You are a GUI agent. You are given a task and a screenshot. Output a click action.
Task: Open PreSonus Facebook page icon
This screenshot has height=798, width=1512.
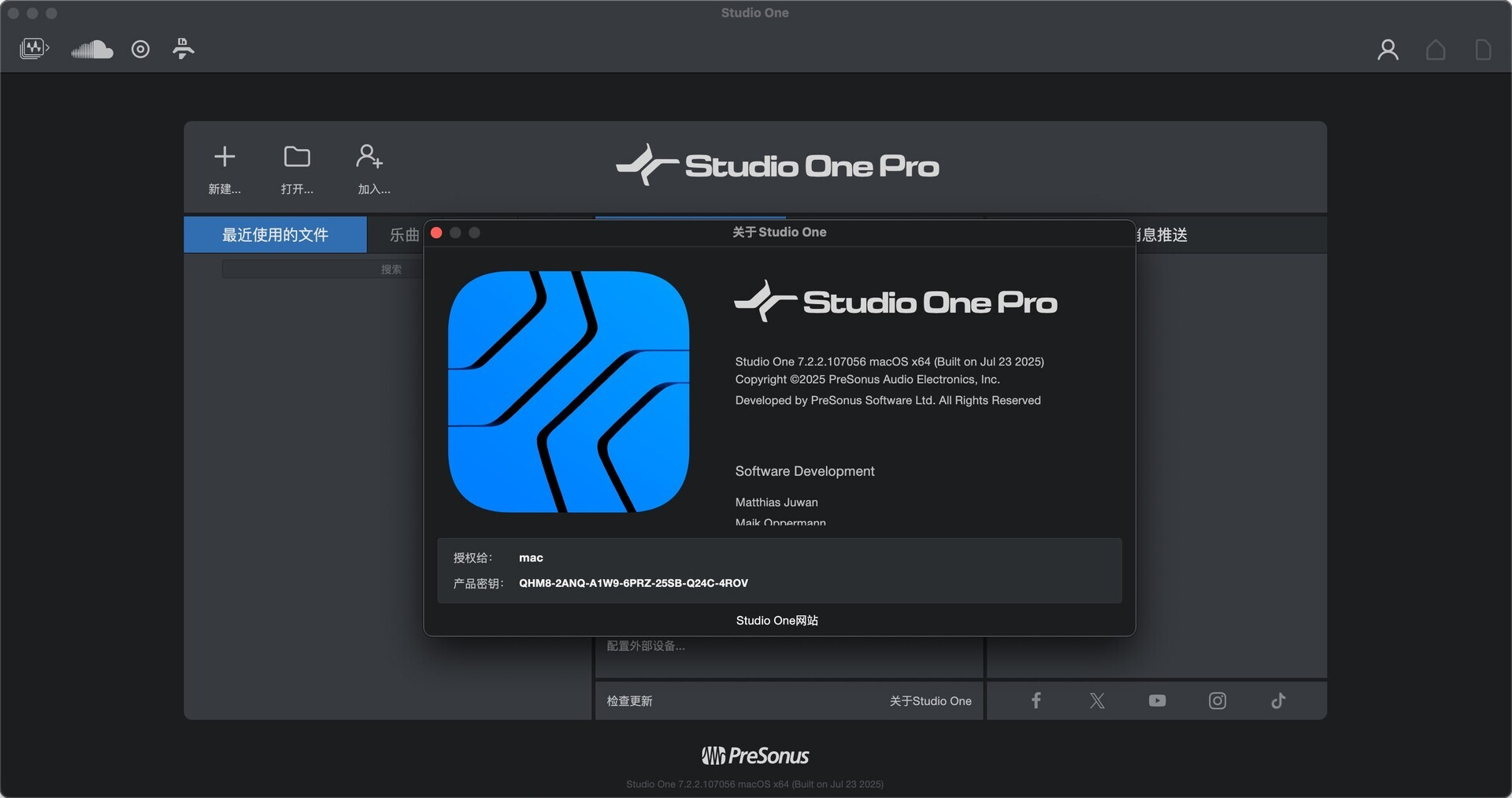click(x=1036, y=700)
